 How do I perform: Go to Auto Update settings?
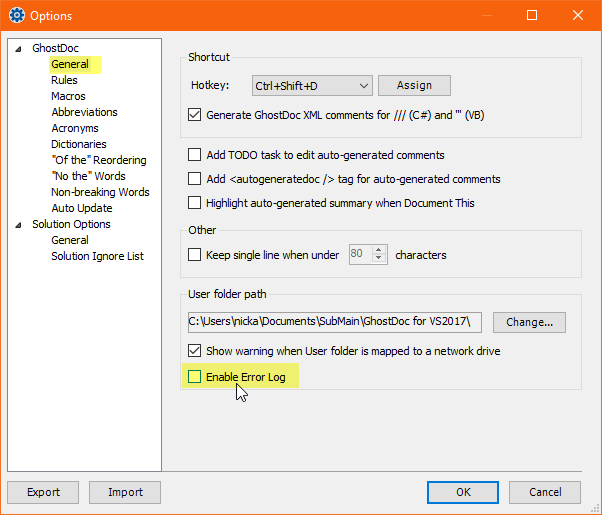[x=82, y=208]
